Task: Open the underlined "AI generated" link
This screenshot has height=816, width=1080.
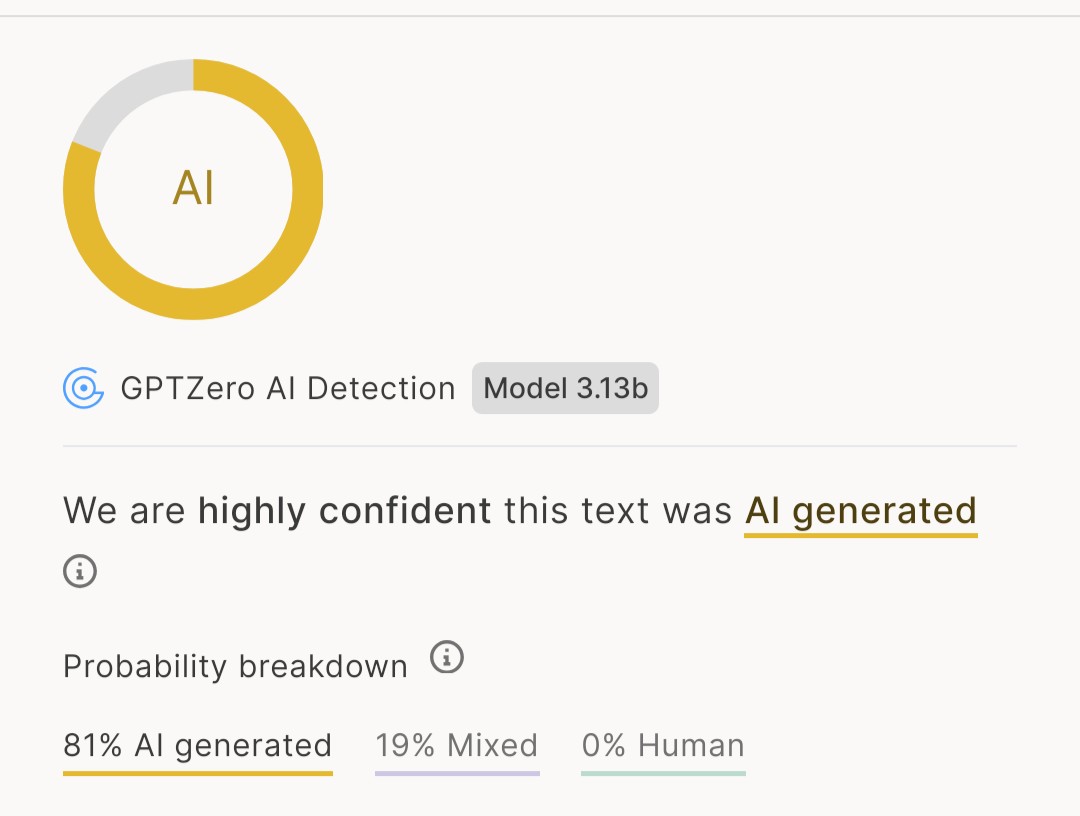Action: [860, 510]
